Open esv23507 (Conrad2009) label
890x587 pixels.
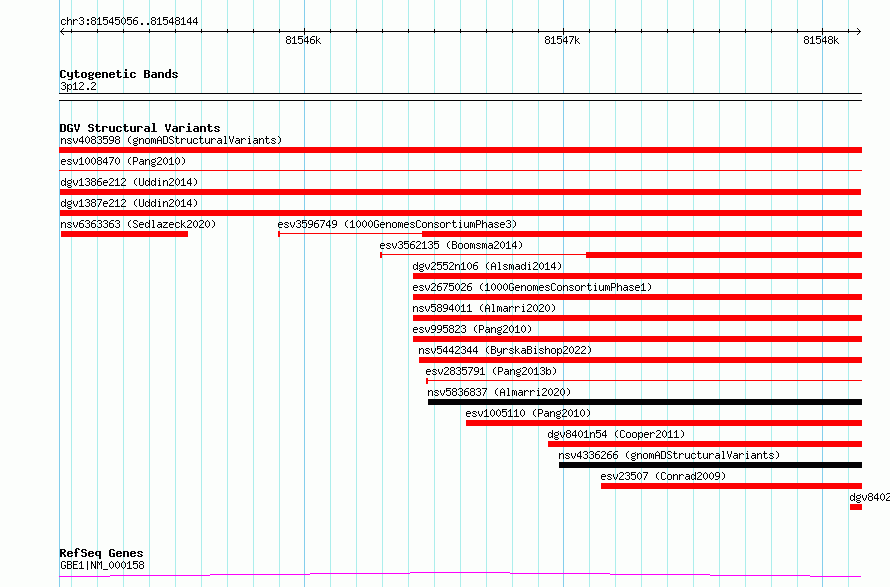point(664,476)
